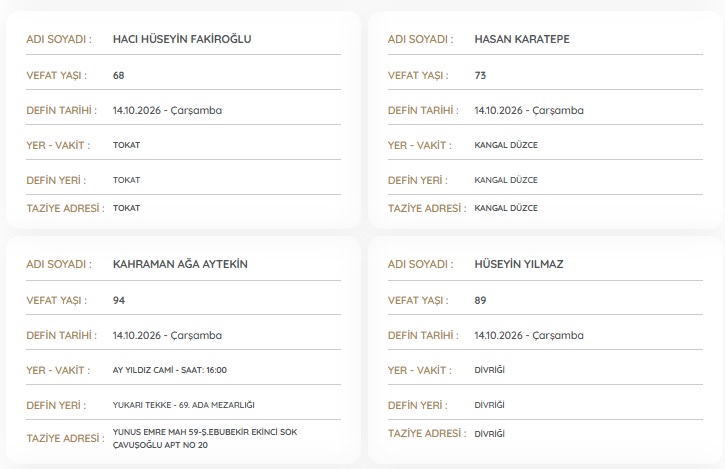Click DEFİN YERİ label in Karatepe card
This screenshot has height=469, width=725.
[x=418, y=180]
